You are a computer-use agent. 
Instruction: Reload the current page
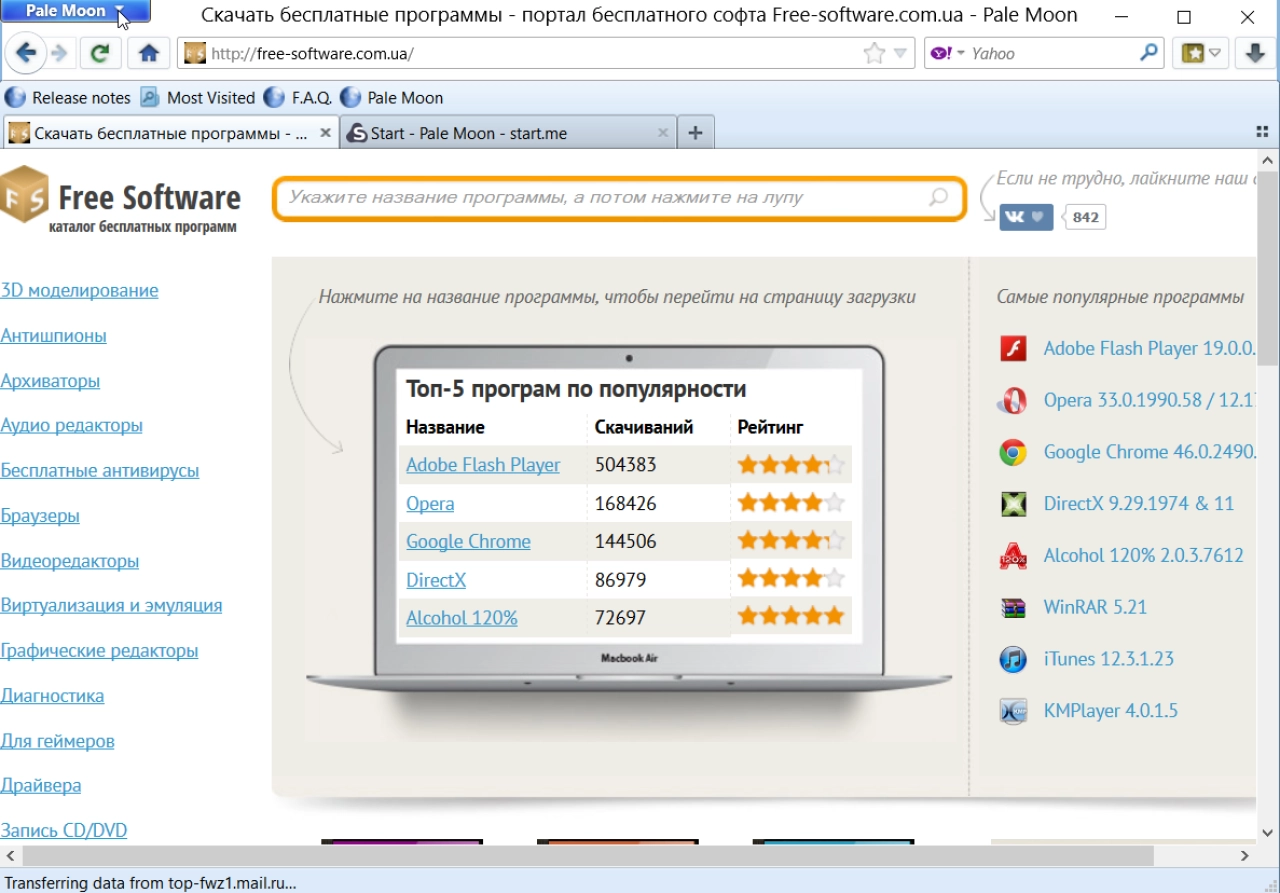click(99, 54)
